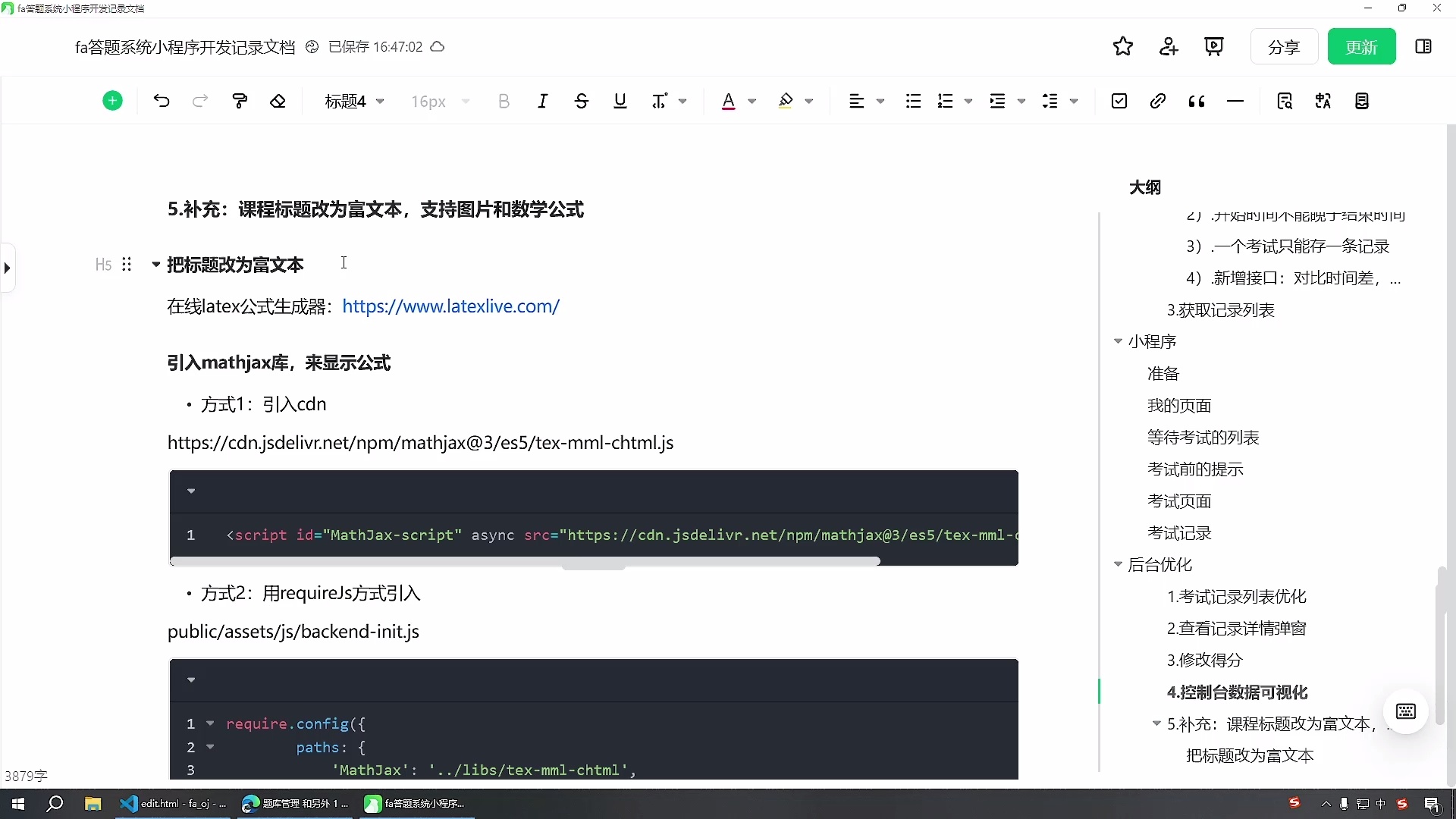Collapse the 小程序 outline section
Screen dimensions: 1456x819
coord(1118,341)
